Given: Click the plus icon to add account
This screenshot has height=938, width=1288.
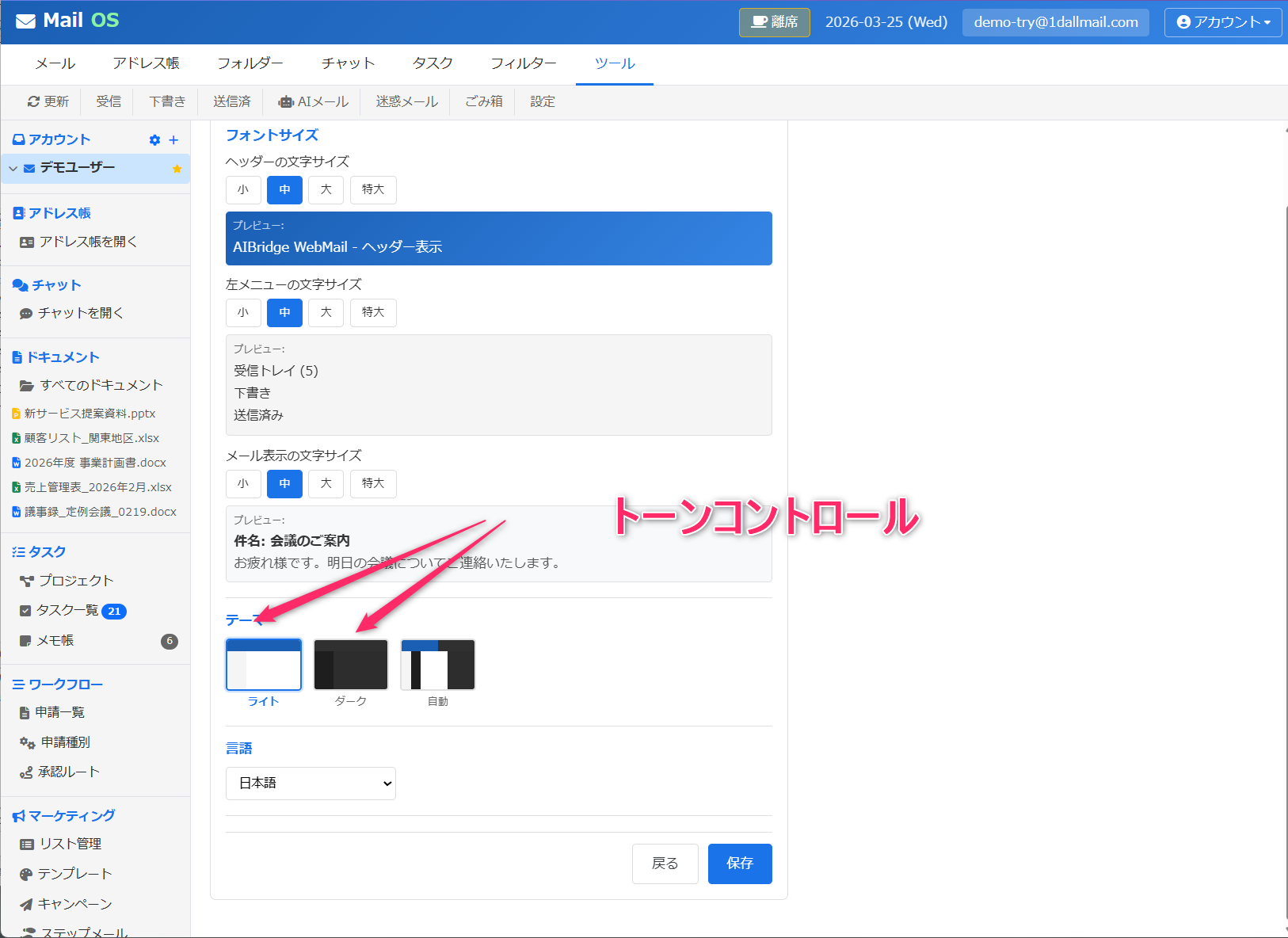Looking at the screenshot, I should point(173,140).
